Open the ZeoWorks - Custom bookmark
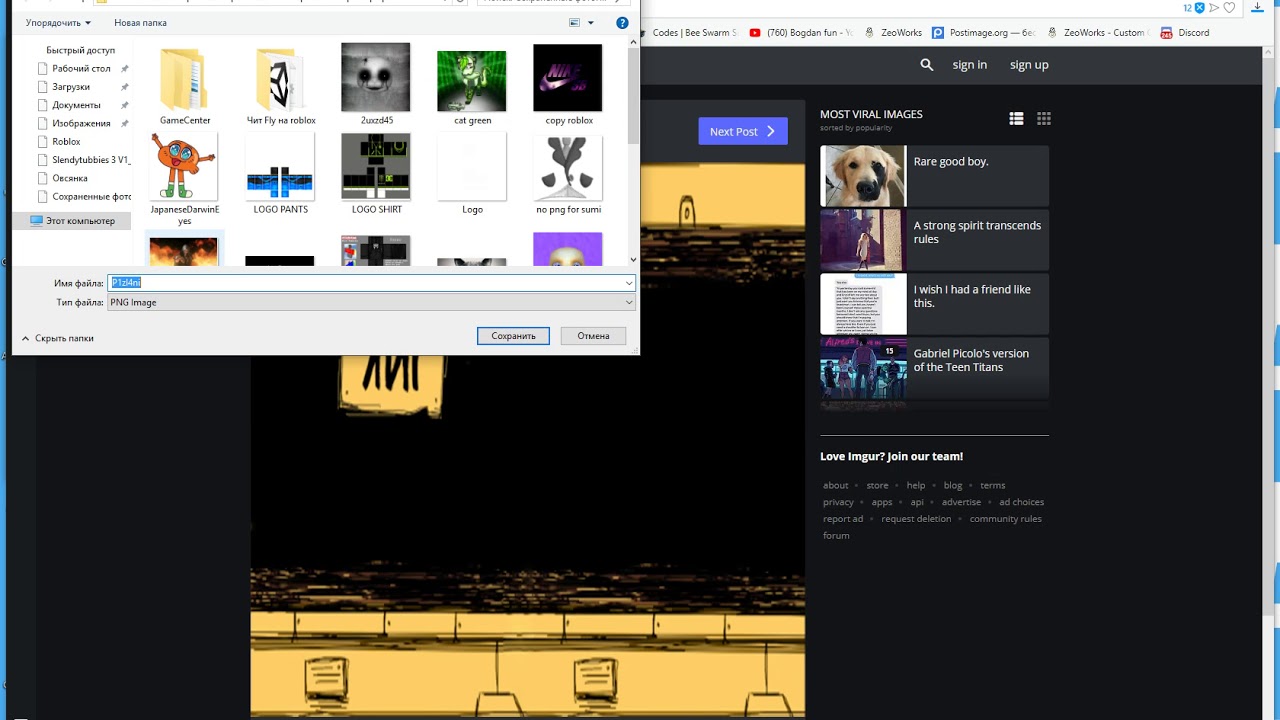Viewport: 1280px width, 720px height. (1096, 33)
